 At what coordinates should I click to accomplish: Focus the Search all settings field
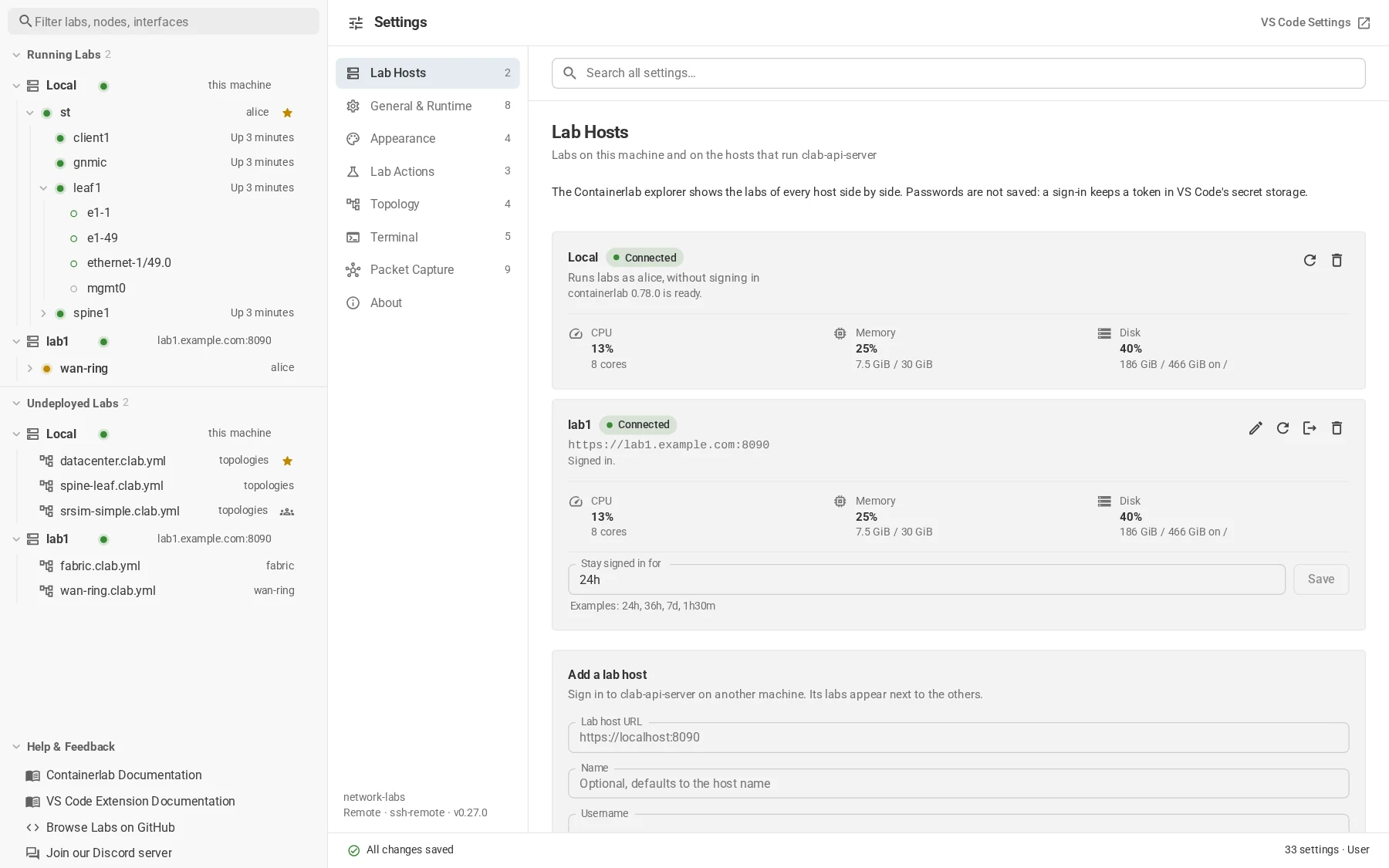(x=958, y=73)
